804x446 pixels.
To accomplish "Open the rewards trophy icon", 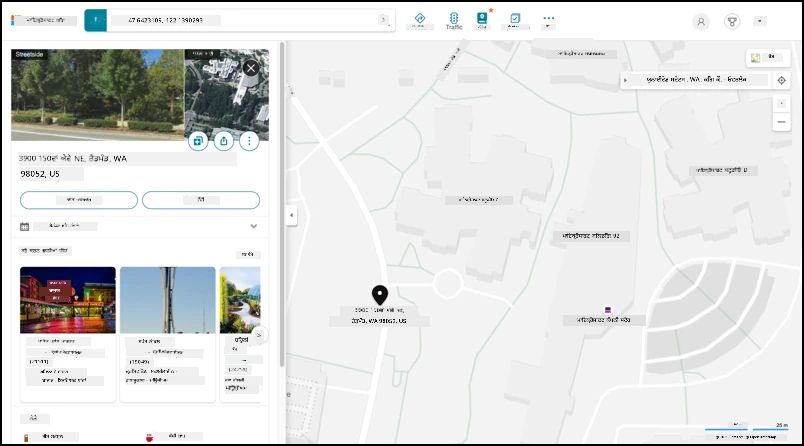I will 732,22.
